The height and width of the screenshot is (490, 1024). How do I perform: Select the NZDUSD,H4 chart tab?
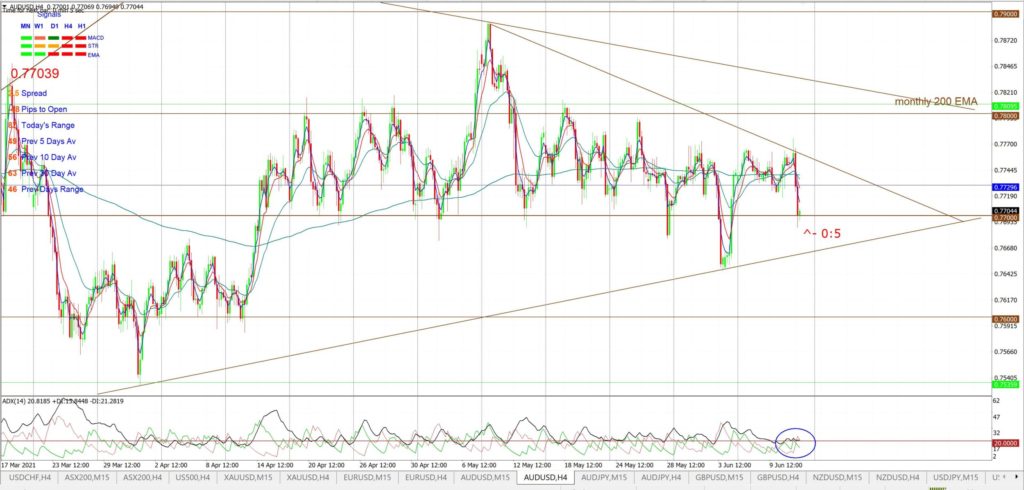click(898, 478)
